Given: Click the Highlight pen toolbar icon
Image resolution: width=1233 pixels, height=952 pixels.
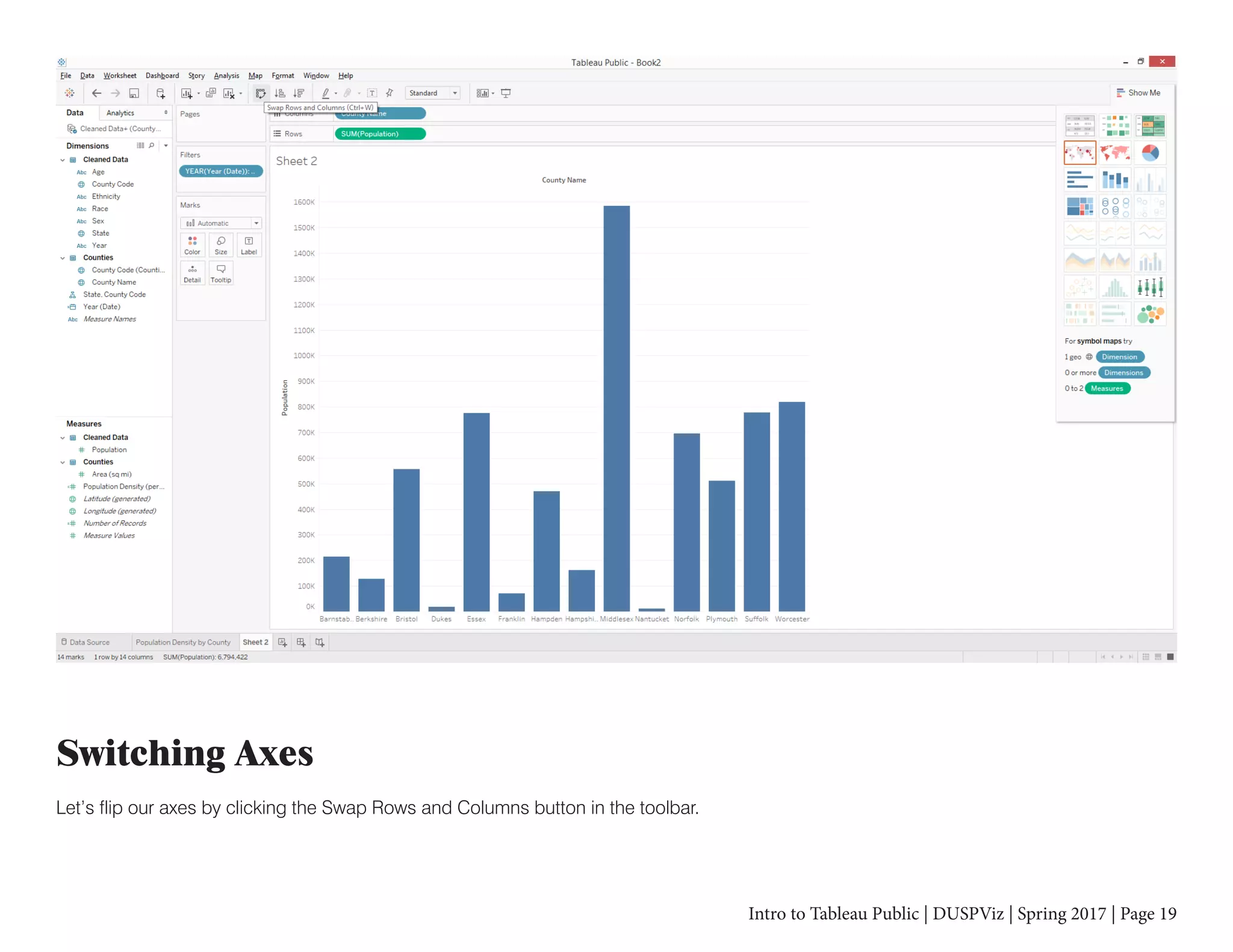Looking at the screenshot, I should click(326, 93).
